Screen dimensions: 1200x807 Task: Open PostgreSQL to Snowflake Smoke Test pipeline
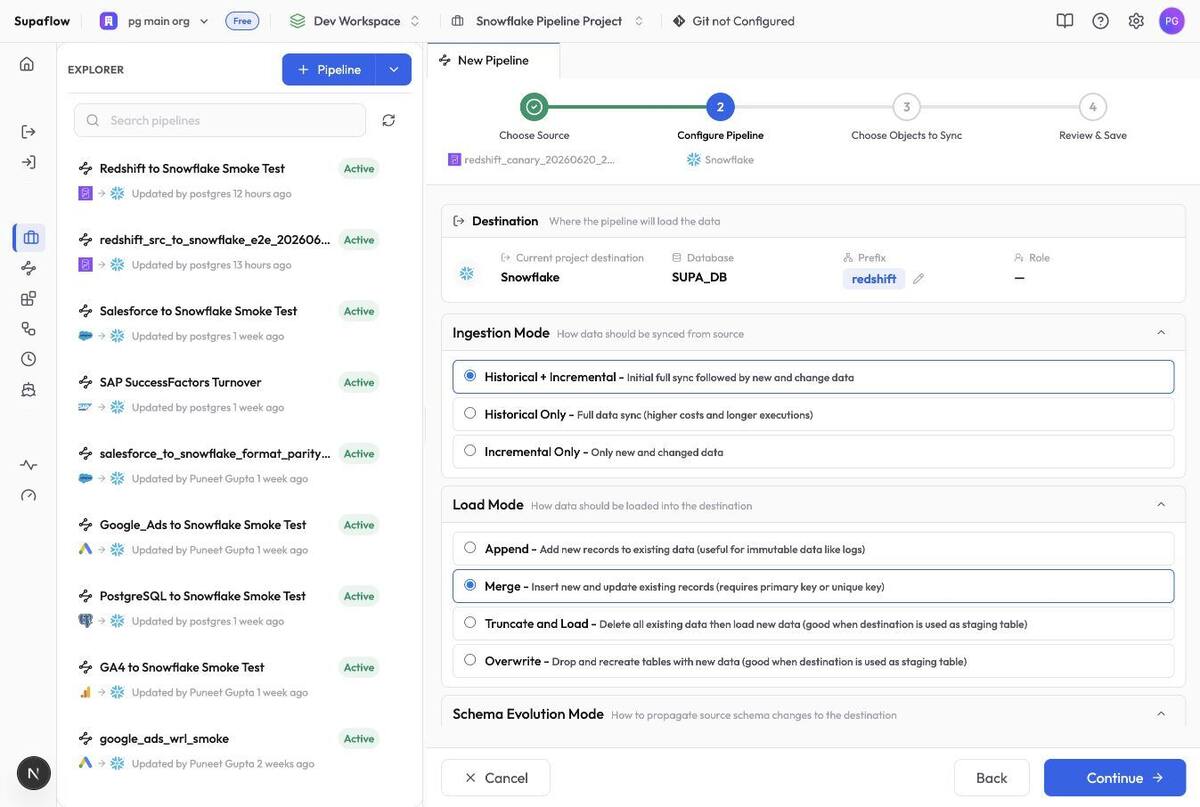pyautogui.click(x=203, y=596)
